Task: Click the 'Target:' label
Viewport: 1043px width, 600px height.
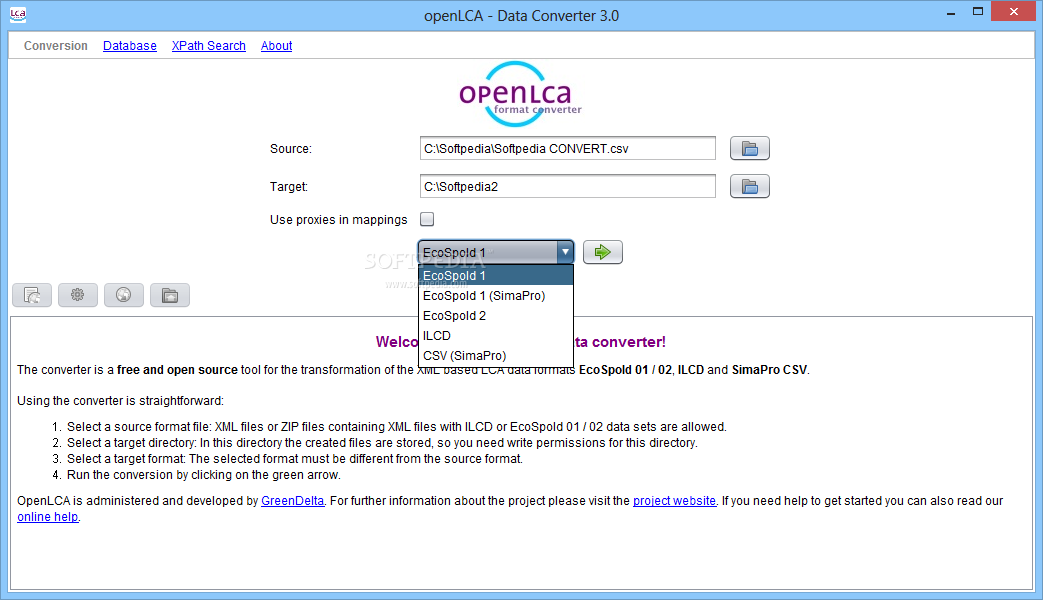Action: pos(289,187)
